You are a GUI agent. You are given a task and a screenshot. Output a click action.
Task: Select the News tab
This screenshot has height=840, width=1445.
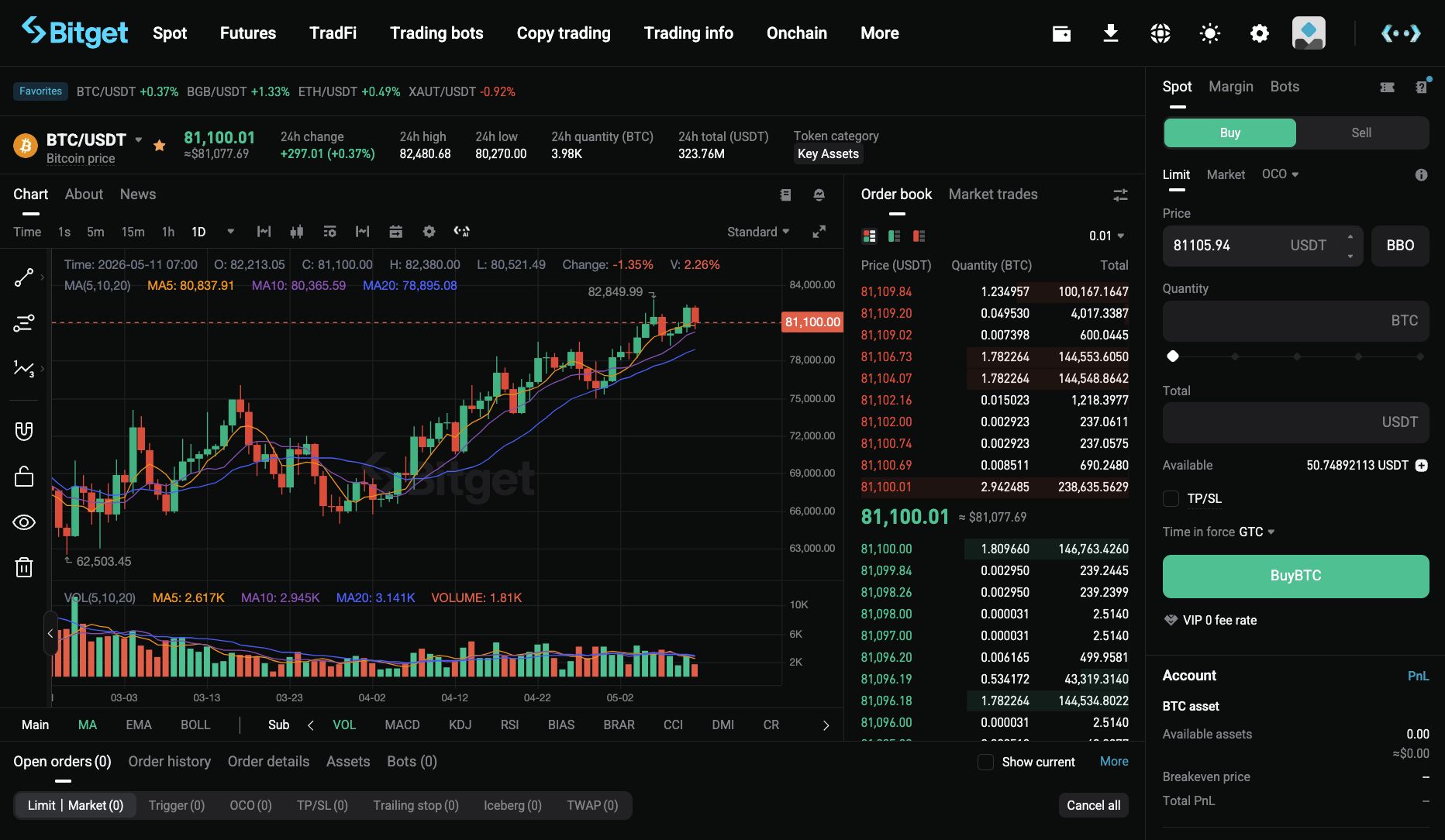(x=138, y=195)
